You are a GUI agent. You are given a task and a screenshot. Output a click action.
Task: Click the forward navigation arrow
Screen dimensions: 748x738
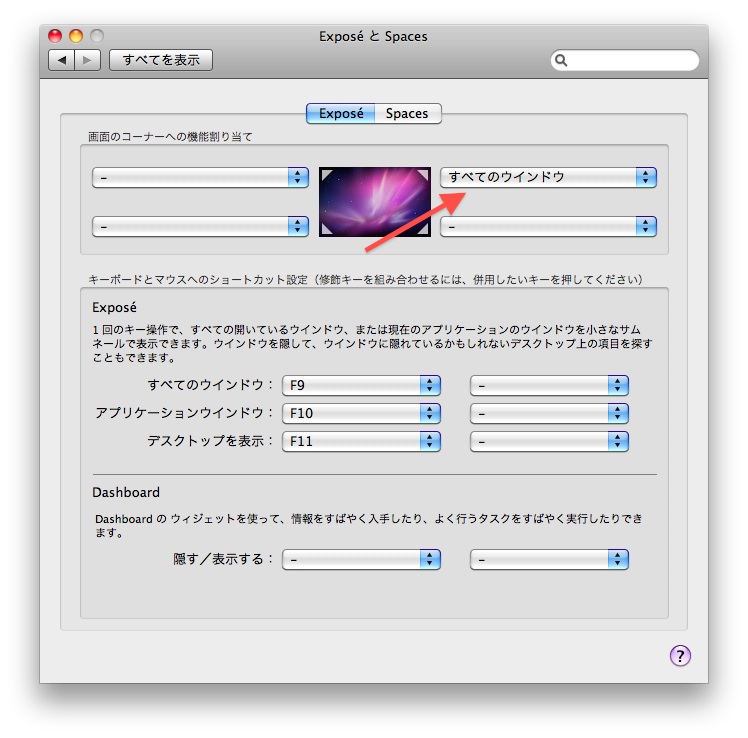point(87,60)
